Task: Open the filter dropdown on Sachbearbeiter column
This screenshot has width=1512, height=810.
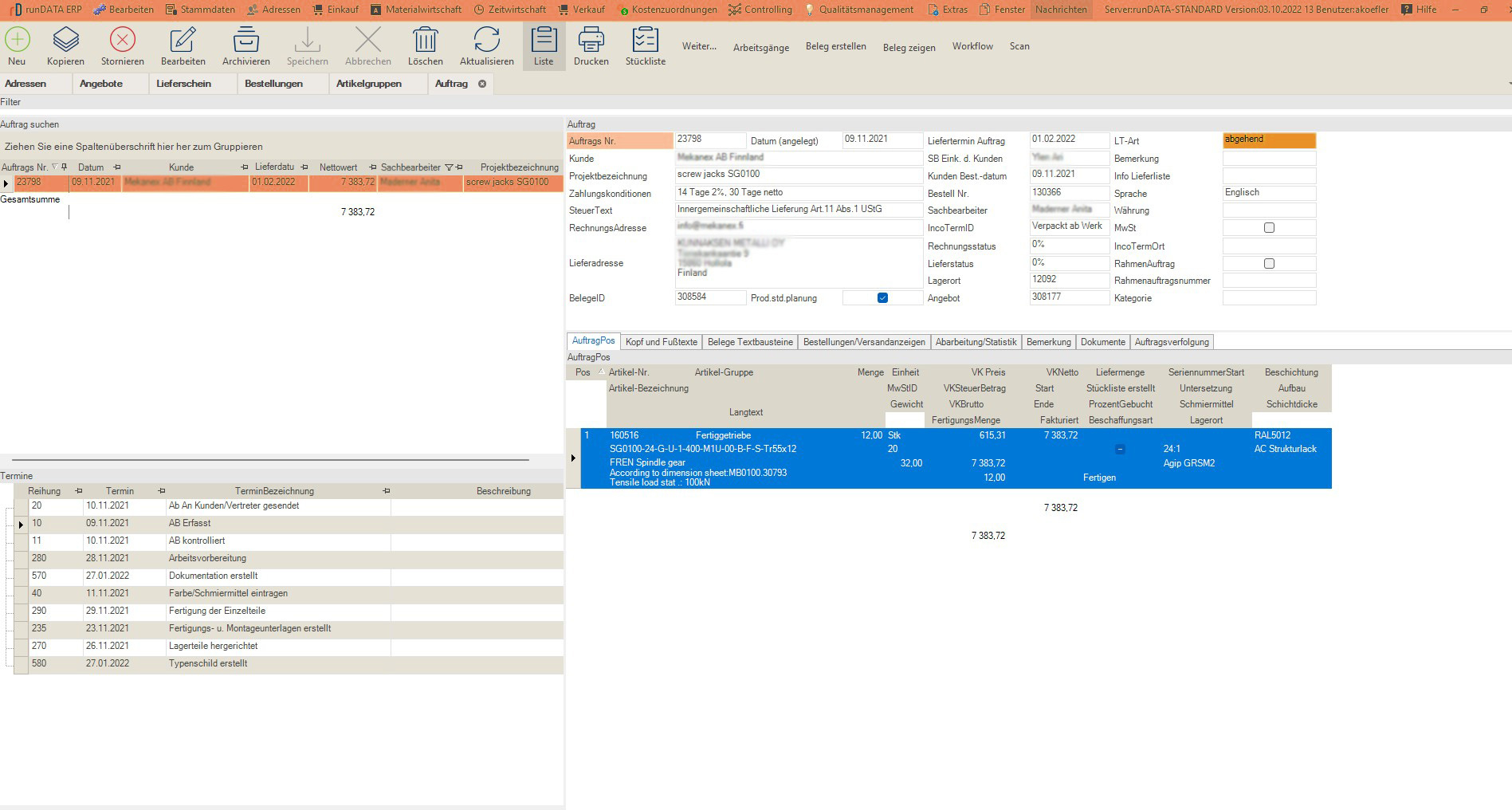Action: [x=449, y=167]
